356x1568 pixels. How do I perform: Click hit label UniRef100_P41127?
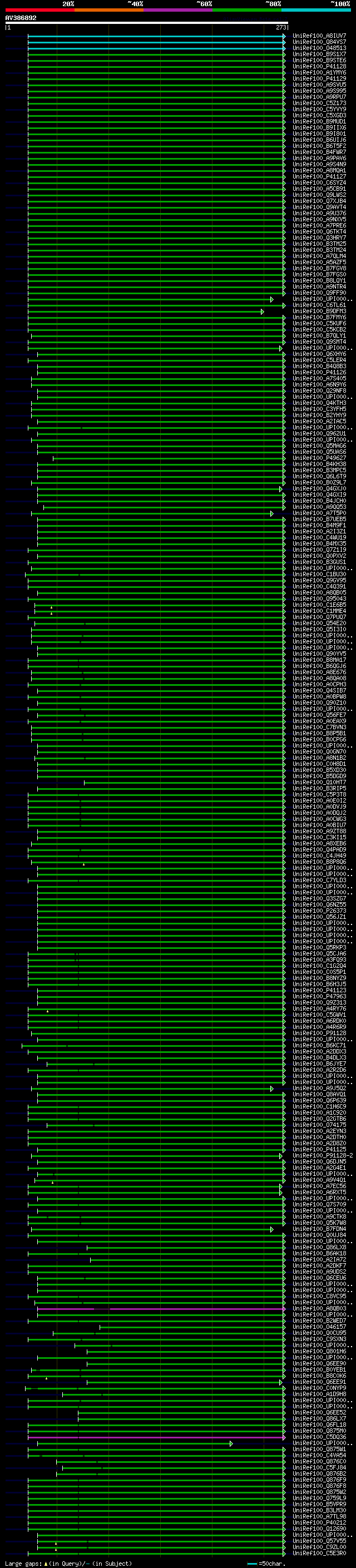[319, 176]
